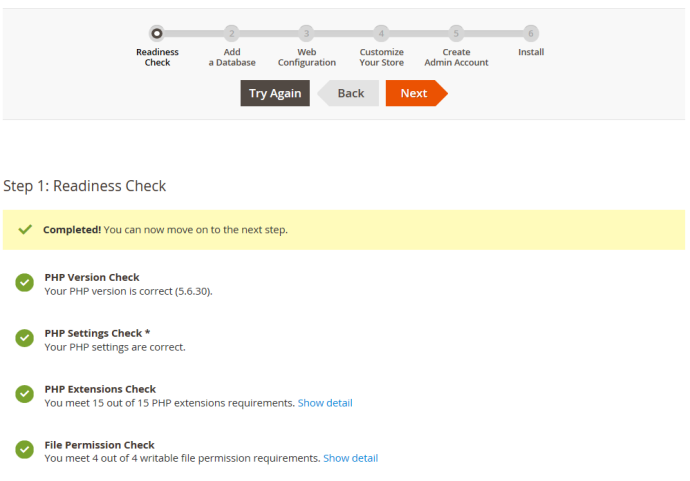Click the PHP Extensions Check green checkmark icon
690x481 pixels.
(x=25, y=395)
